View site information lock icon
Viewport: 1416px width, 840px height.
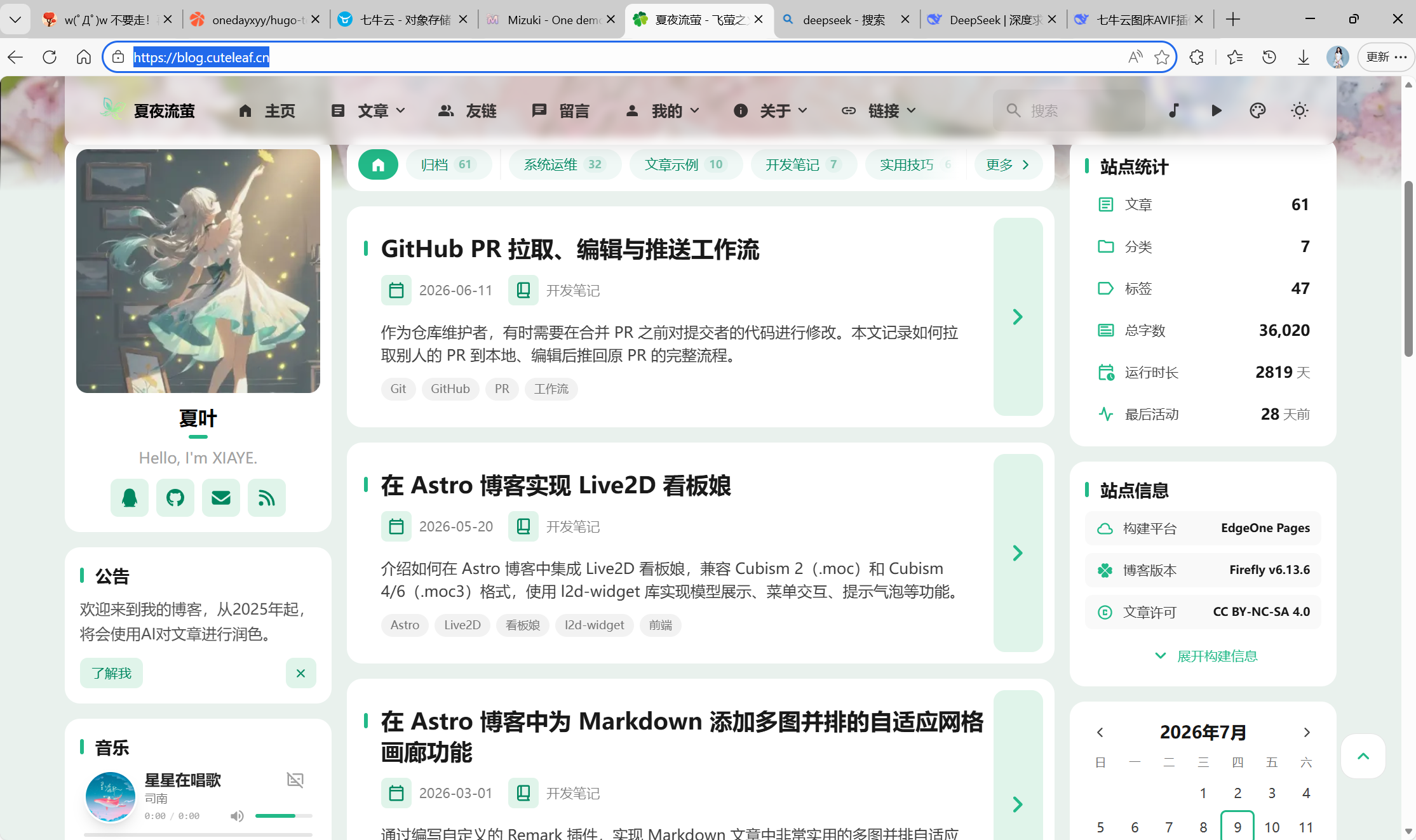click(118, 57)
